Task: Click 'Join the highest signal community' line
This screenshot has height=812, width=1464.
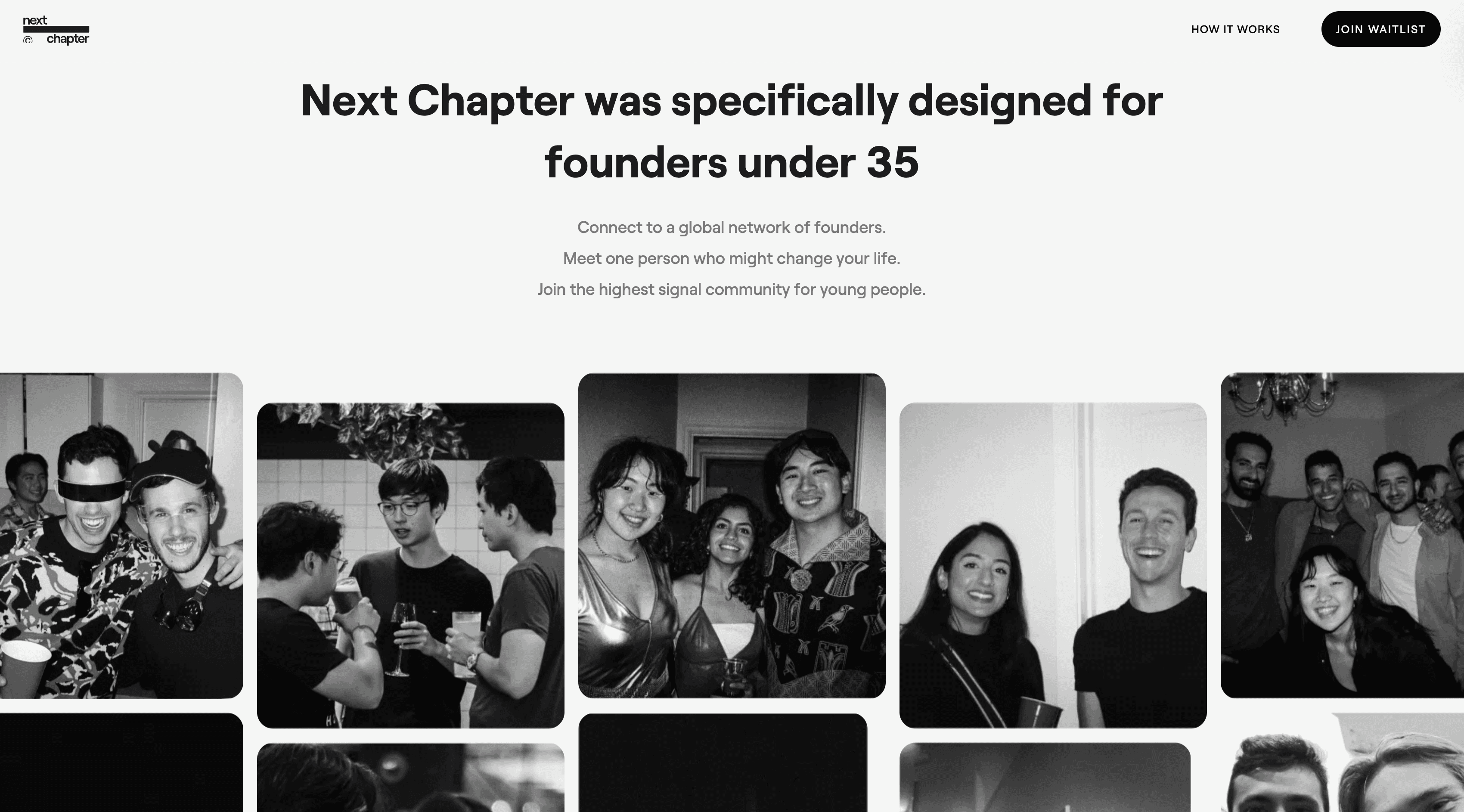Action: pos(732,289)
